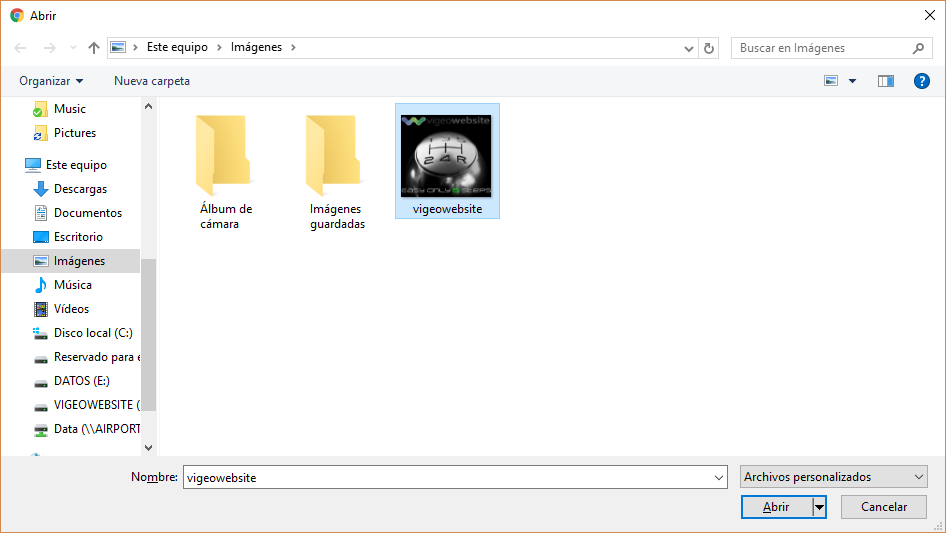Click the Este equipo computer icon
Viewport: 946px width, 533px height.
click(33, 165)
